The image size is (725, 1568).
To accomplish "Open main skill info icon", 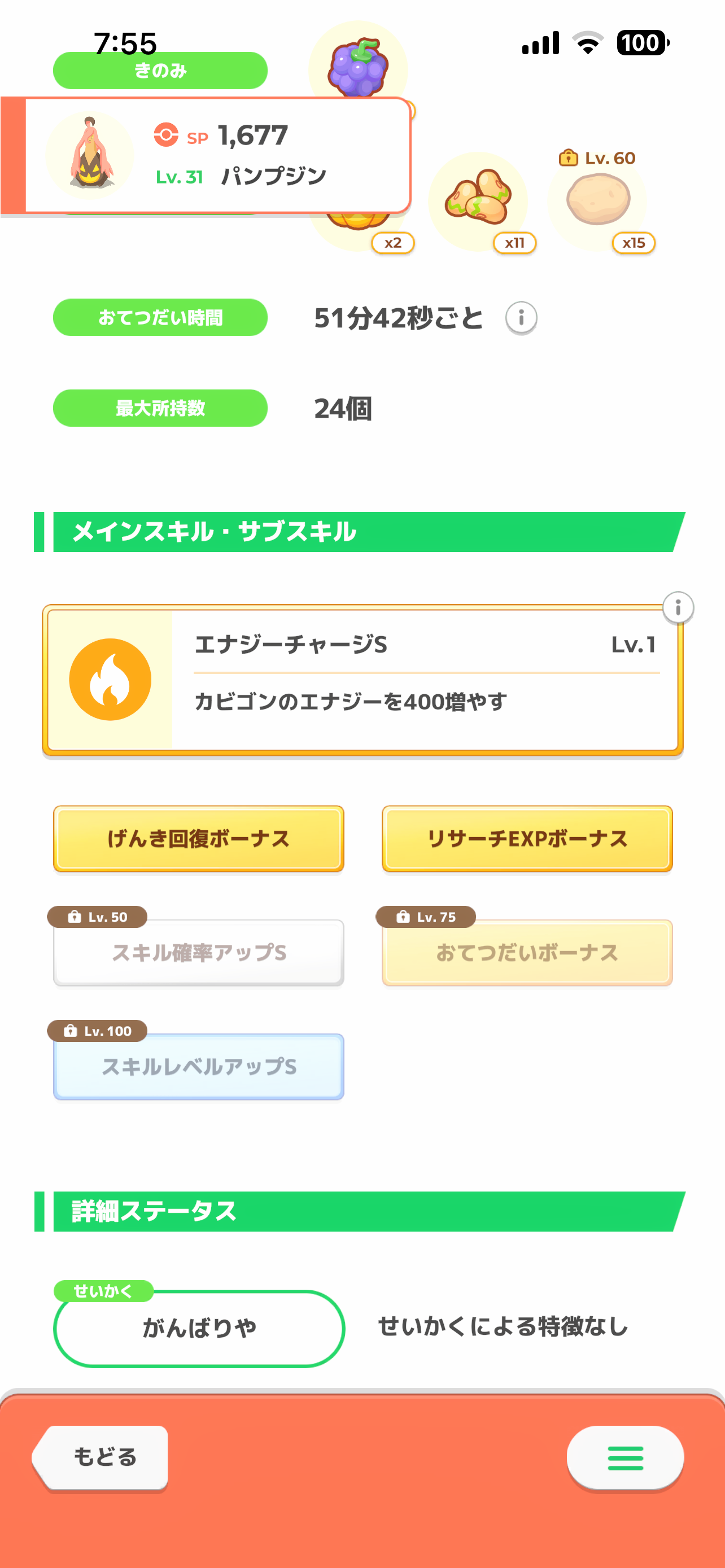I will [x=678, y=607].
